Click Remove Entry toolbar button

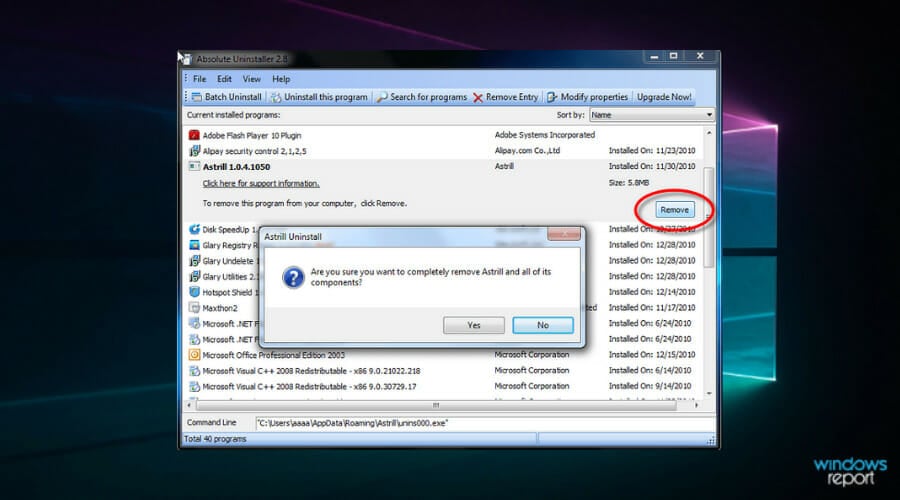tap(506, 97)
